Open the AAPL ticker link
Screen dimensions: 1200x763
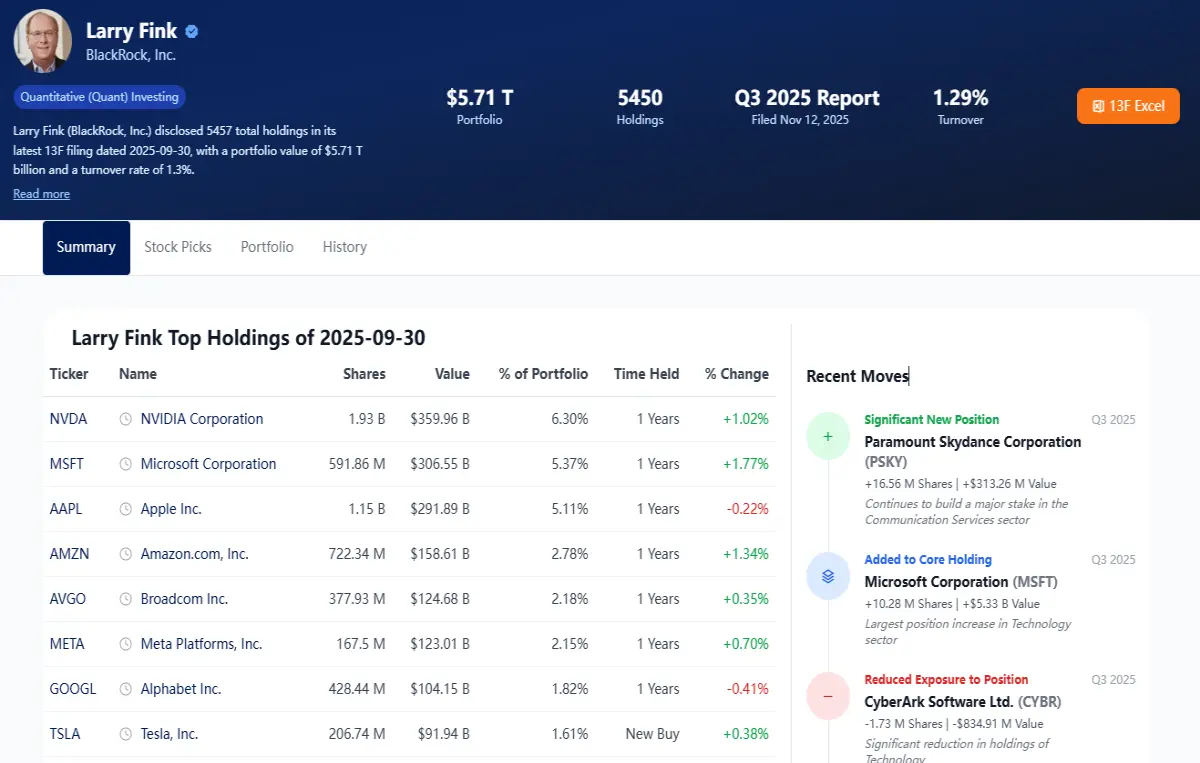[66, 509]
